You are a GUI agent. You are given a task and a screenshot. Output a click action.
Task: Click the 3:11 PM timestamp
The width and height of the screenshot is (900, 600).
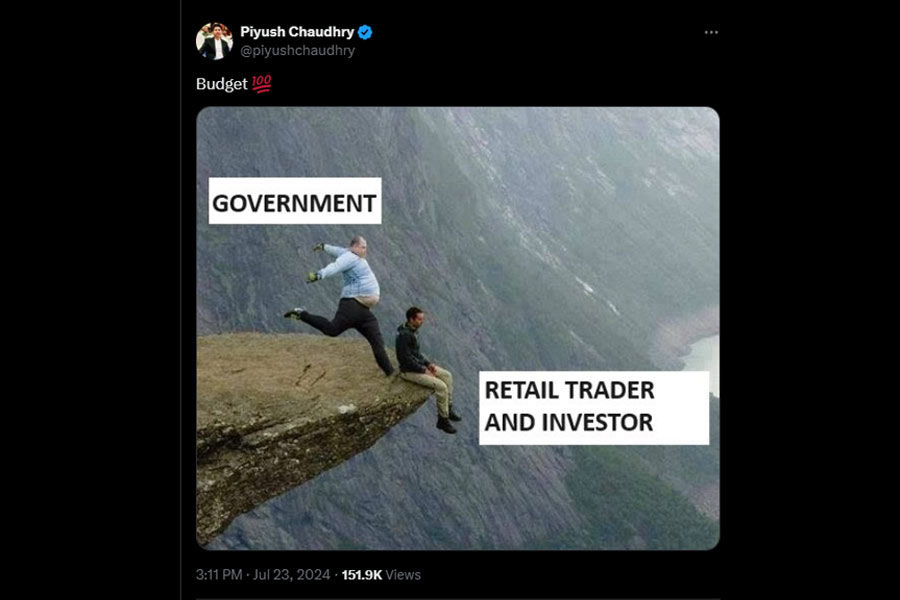[219, 575]
